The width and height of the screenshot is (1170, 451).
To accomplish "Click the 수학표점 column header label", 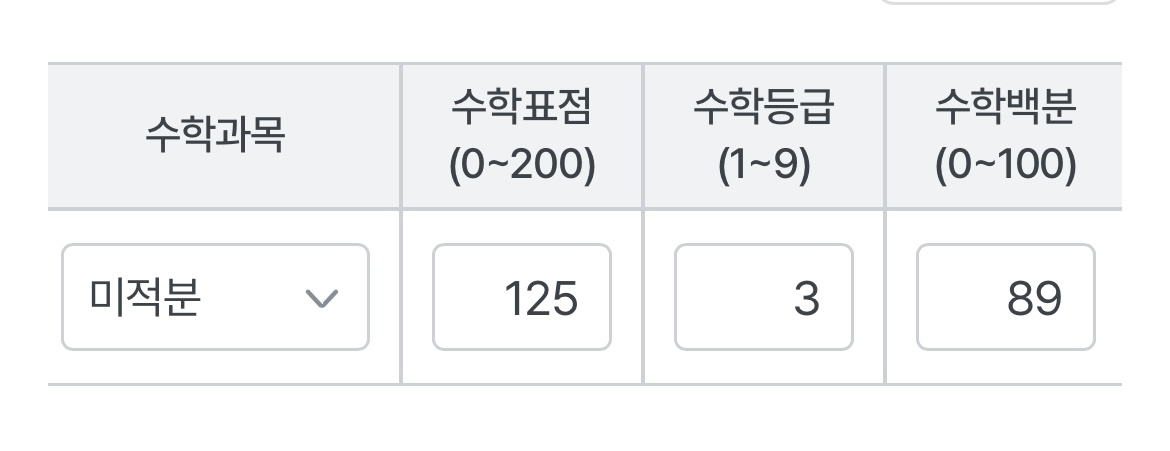I will (521, 108).
